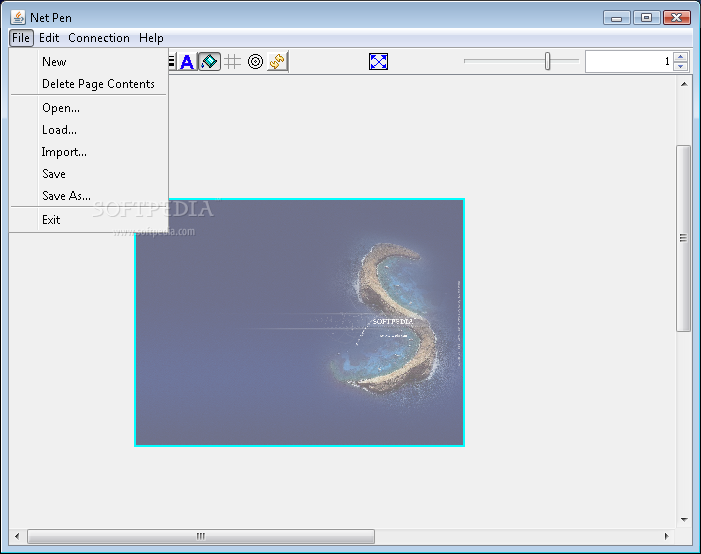Click the vertical scrollbar up arrow
701x554 pixels.
point(684,84)
